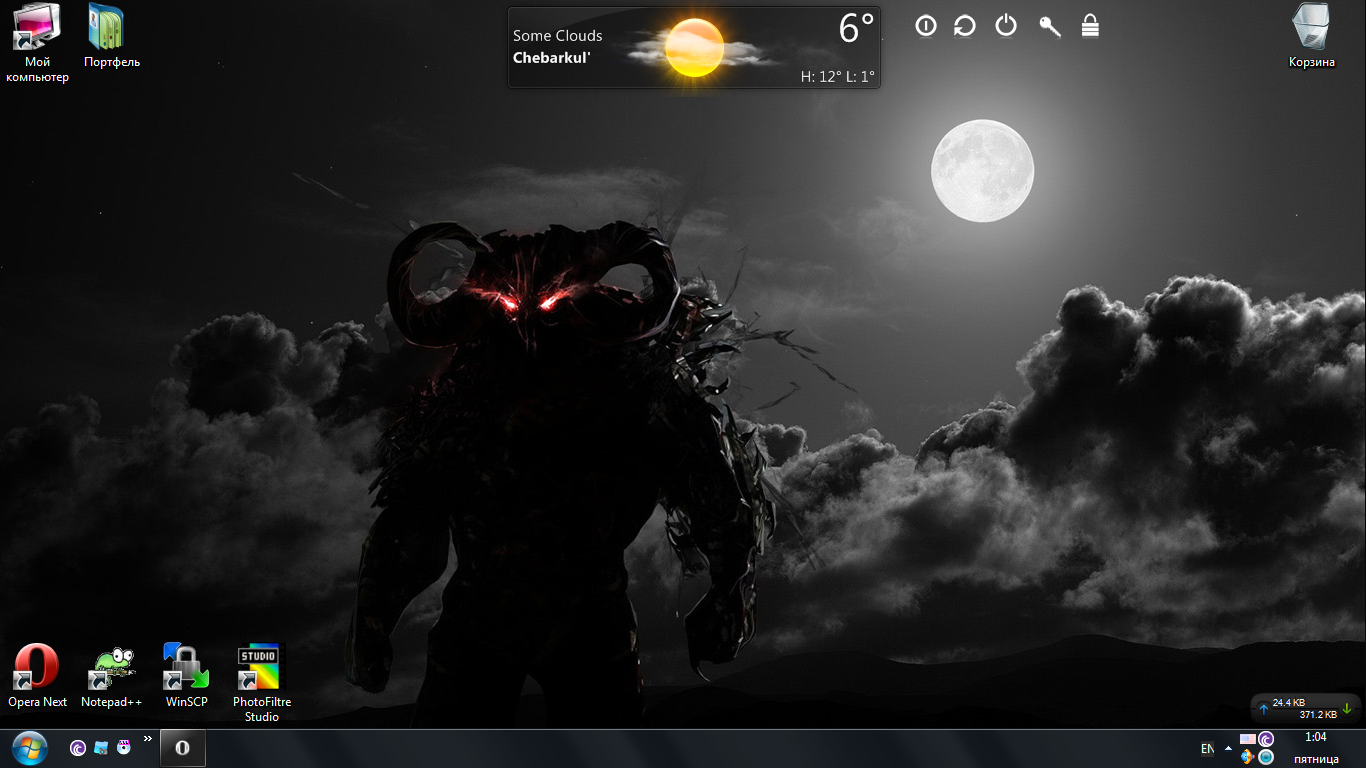Open the taskbar clock showing 1:04
1366x768 pixels.
pos(1316,748)
